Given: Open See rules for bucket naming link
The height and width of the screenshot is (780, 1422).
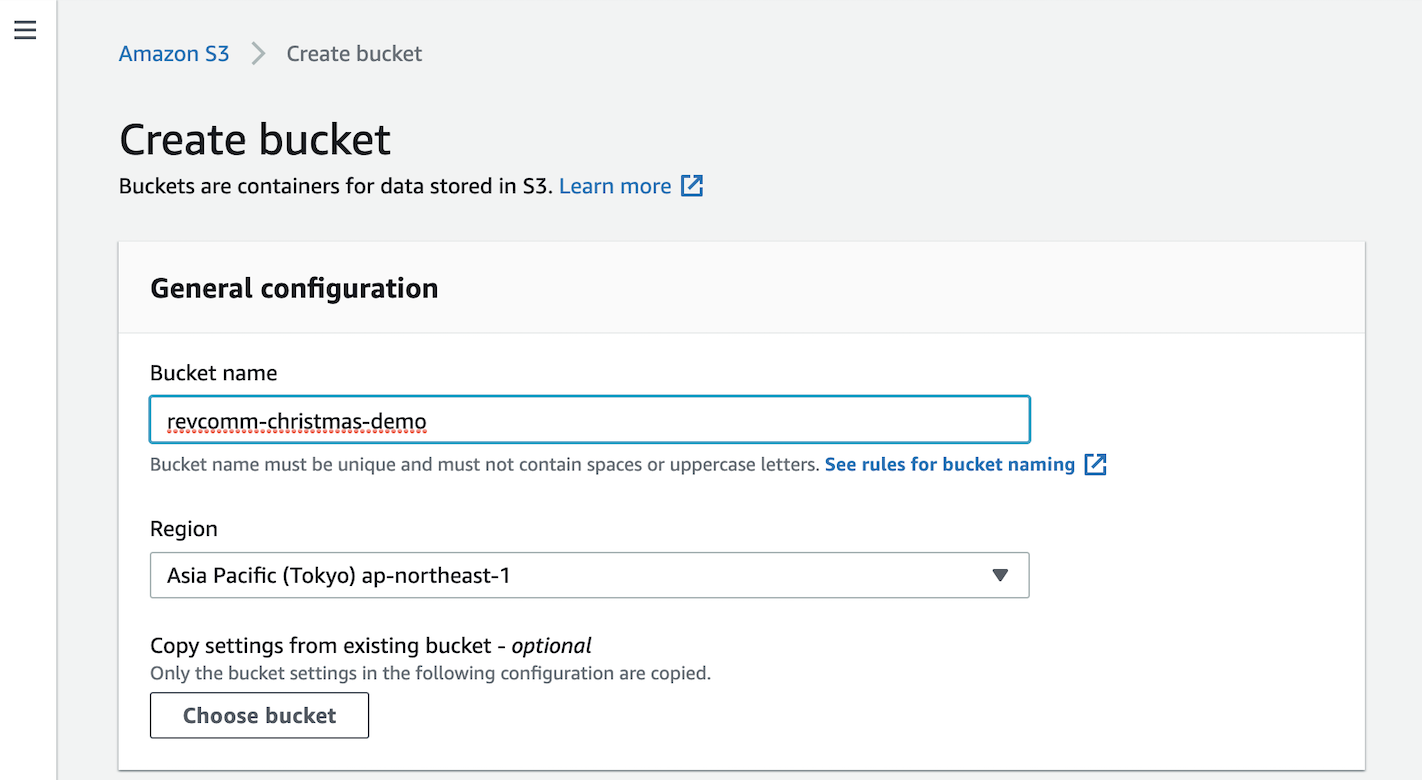Looking at the screenshot, I should (x=949, y=464).
